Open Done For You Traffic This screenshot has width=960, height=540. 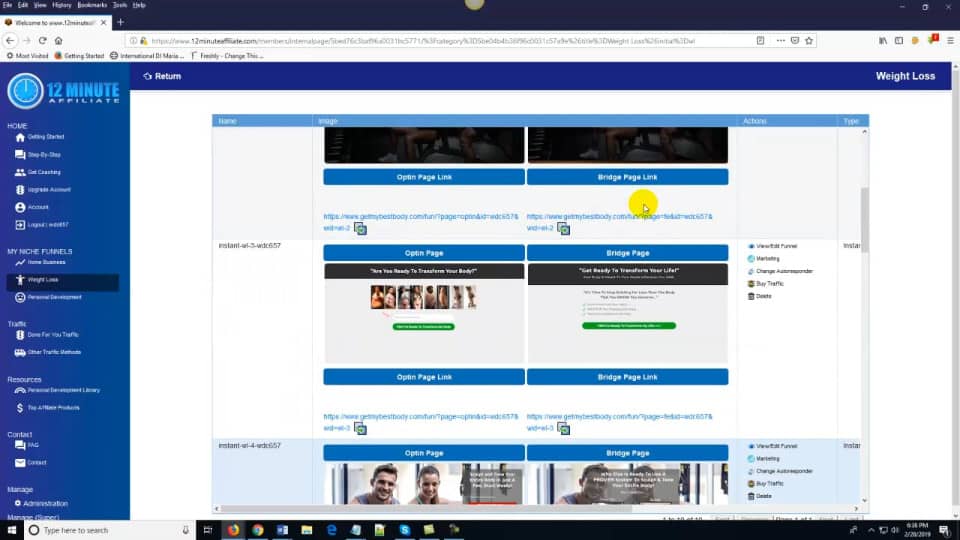pyautogui.click(x=47, y=335)
